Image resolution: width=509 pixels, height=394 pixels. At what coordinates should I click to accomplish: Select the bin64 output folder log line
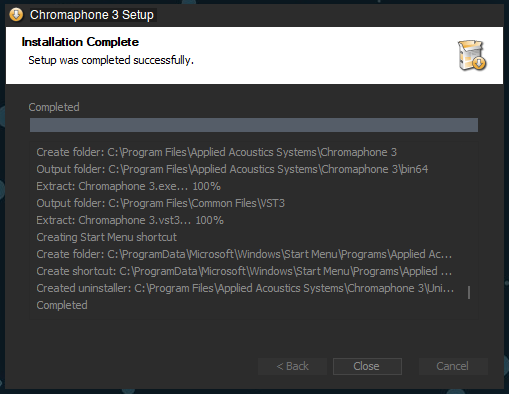(x=232, y=169)
